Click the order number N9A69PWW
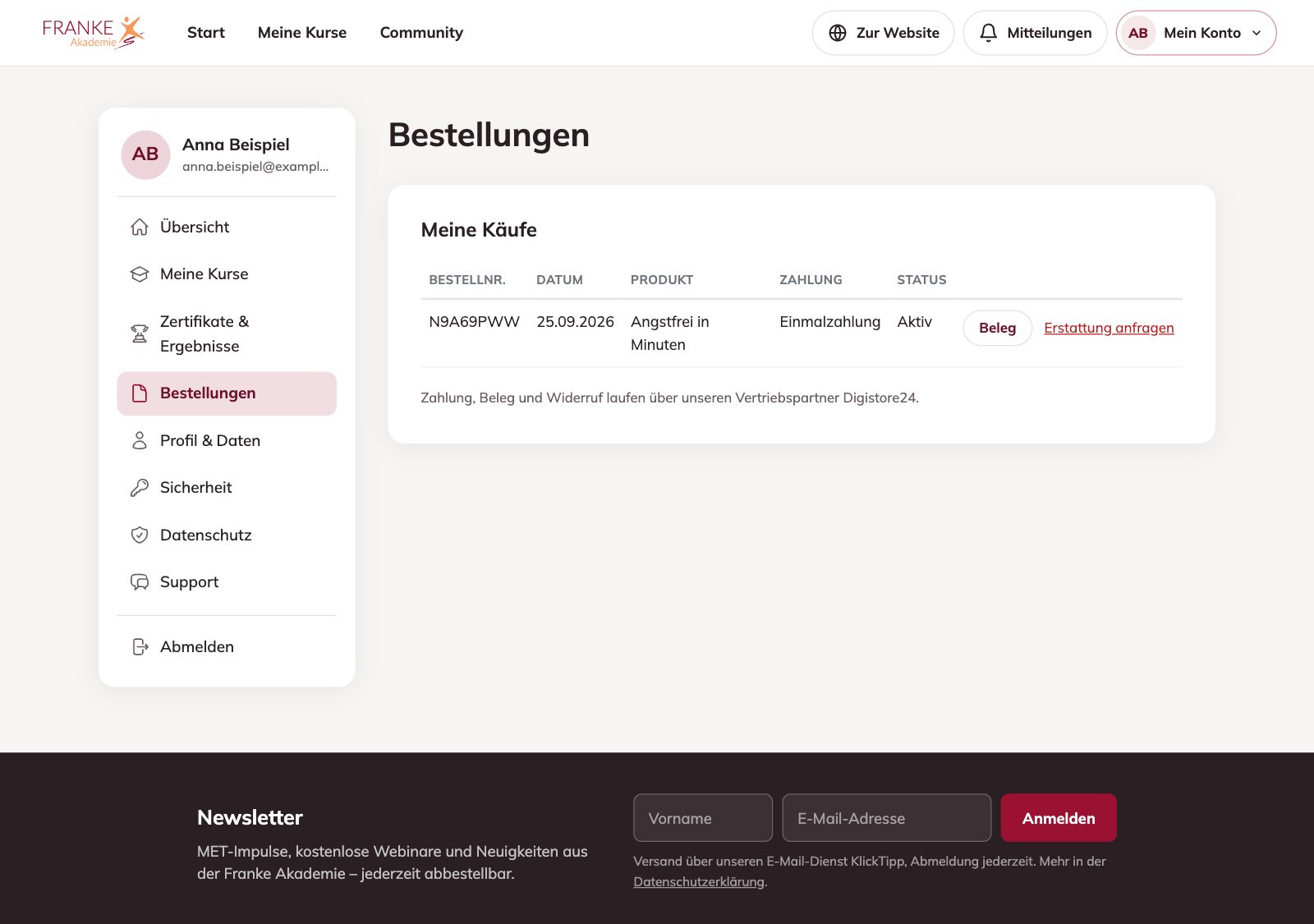Viewport: 1314px width, 924px height. pyautogui.click(x=475, y=322)
